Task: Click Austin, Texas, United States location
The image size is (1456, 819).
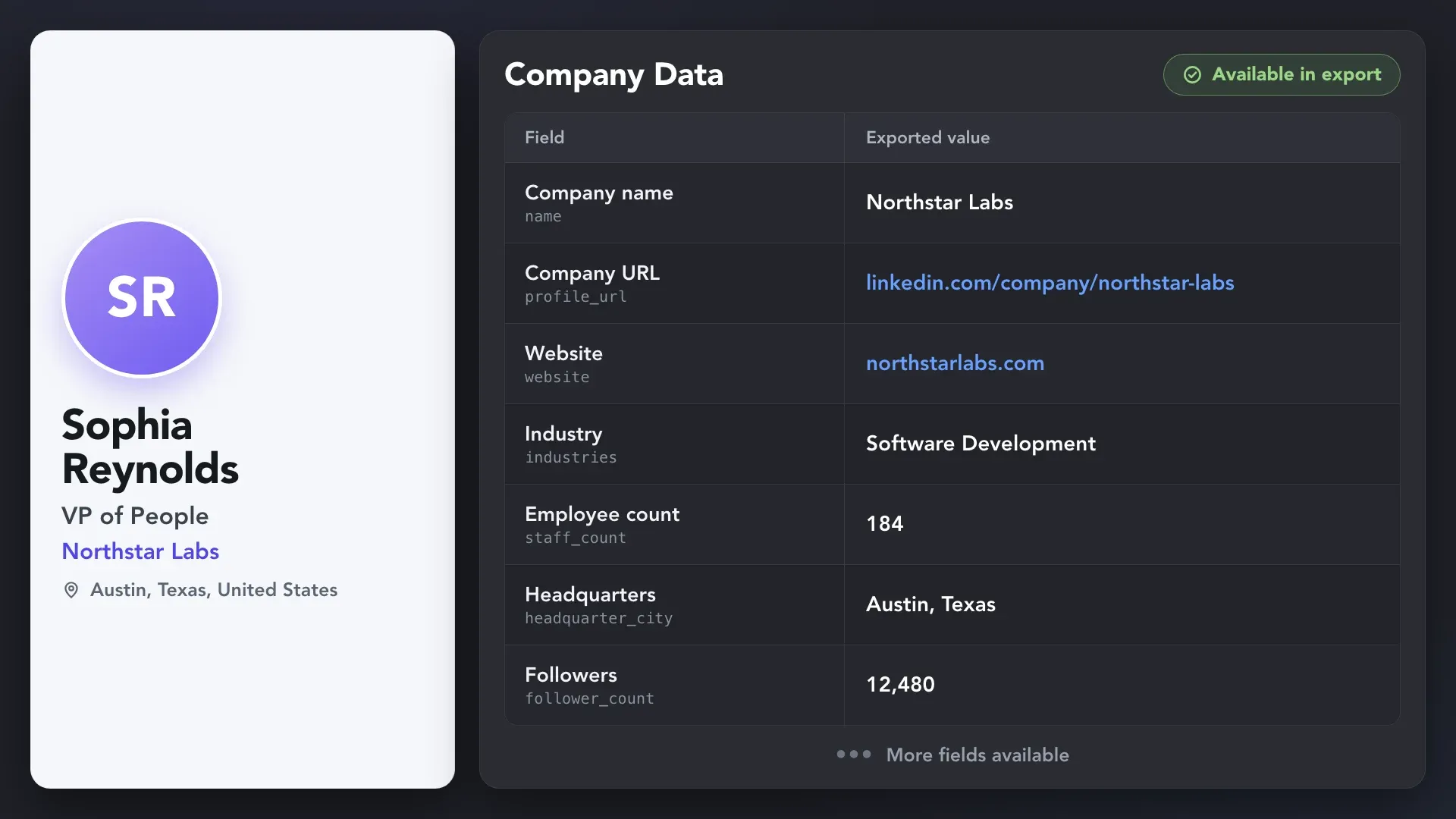Action: (214, 590)
